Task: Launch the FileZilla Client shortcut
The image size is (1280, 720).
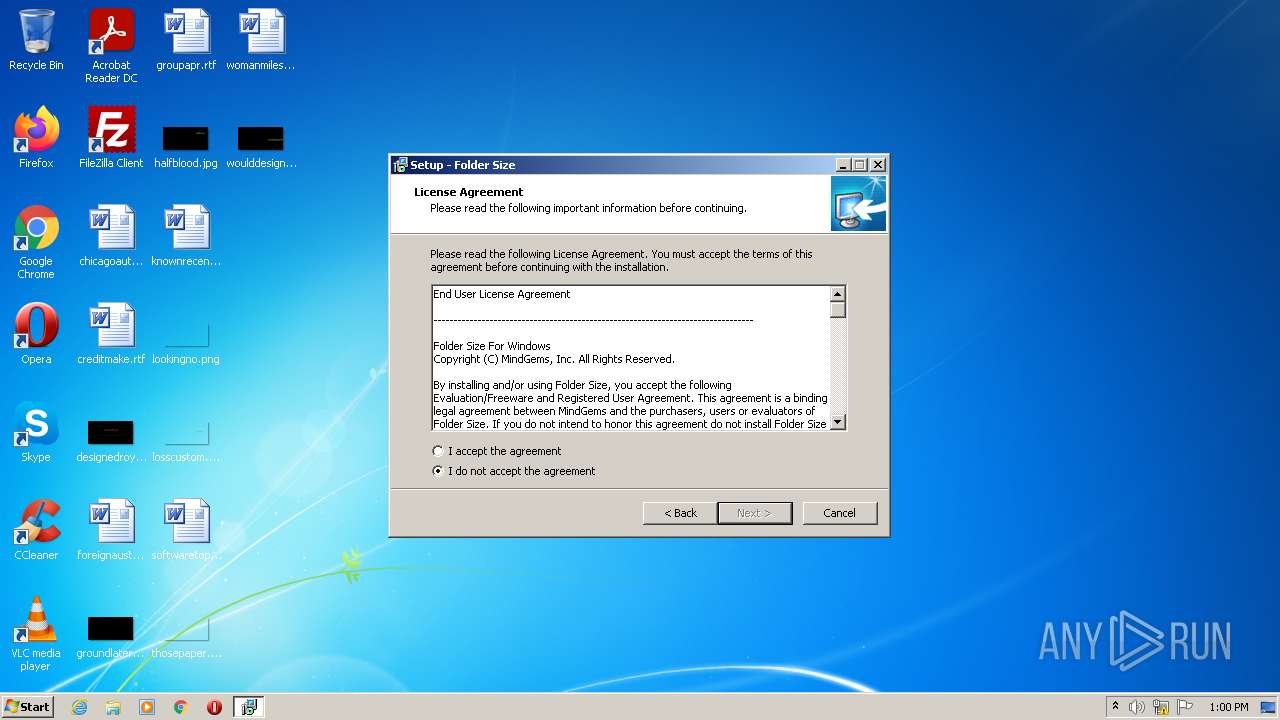Action: [x=111, y=138]
